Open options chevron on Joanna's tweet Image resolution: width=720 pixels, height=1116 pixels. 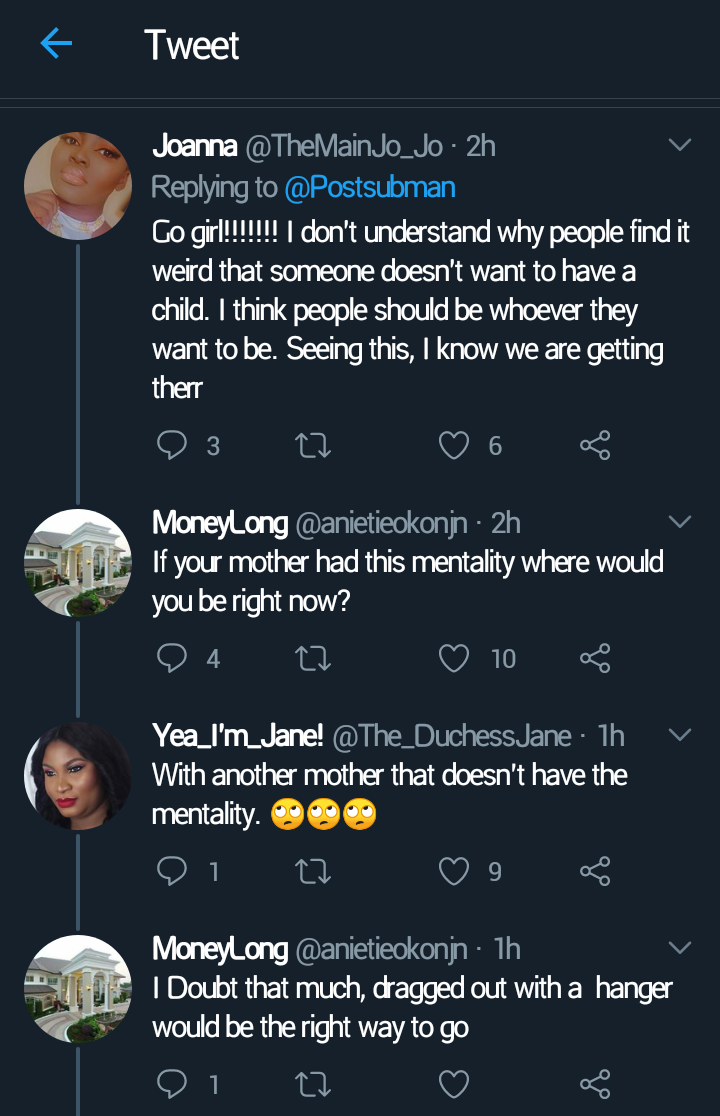tap(679, 146)
